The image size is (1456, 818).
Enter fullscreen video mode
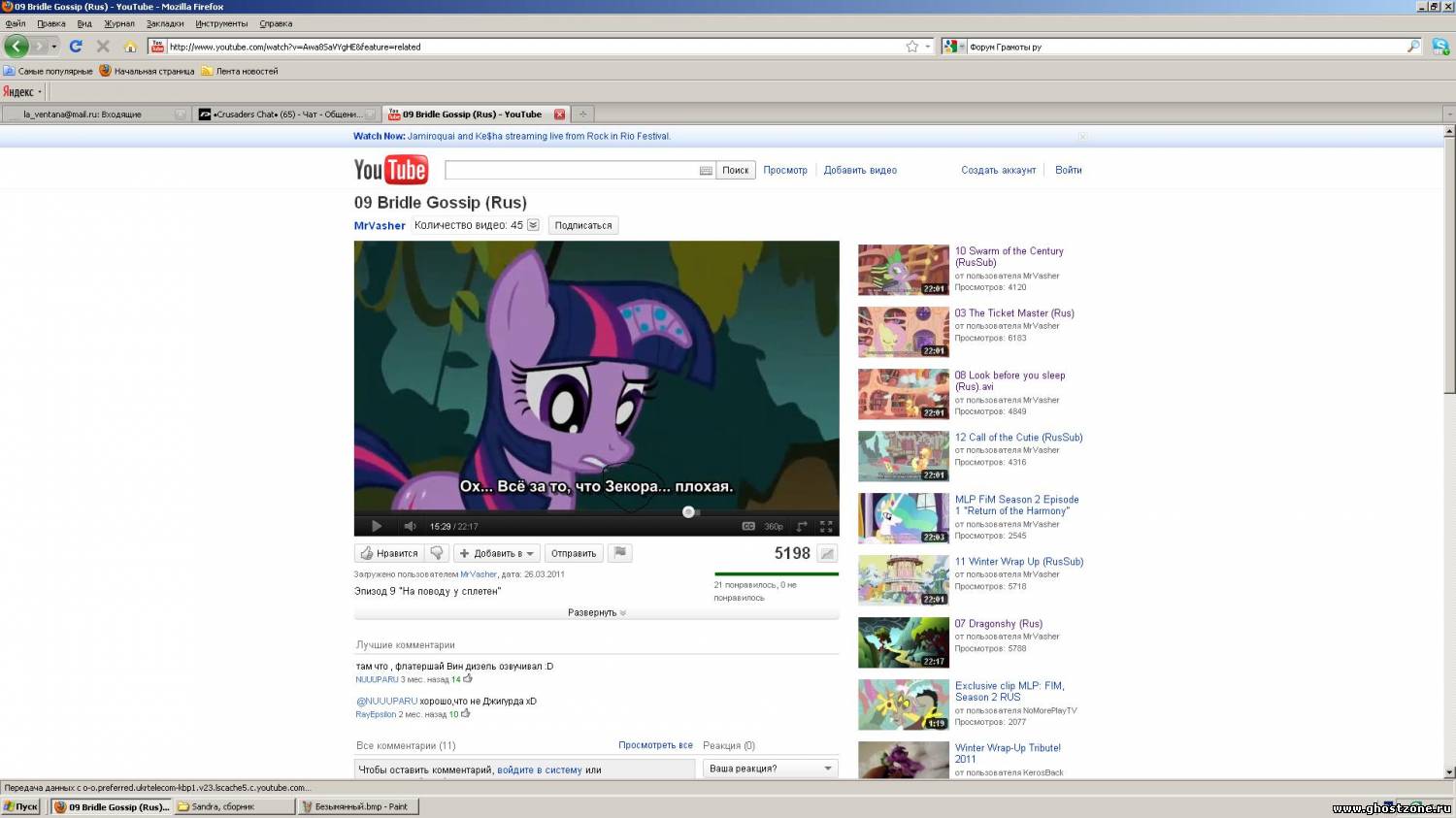tap(826, 526)
